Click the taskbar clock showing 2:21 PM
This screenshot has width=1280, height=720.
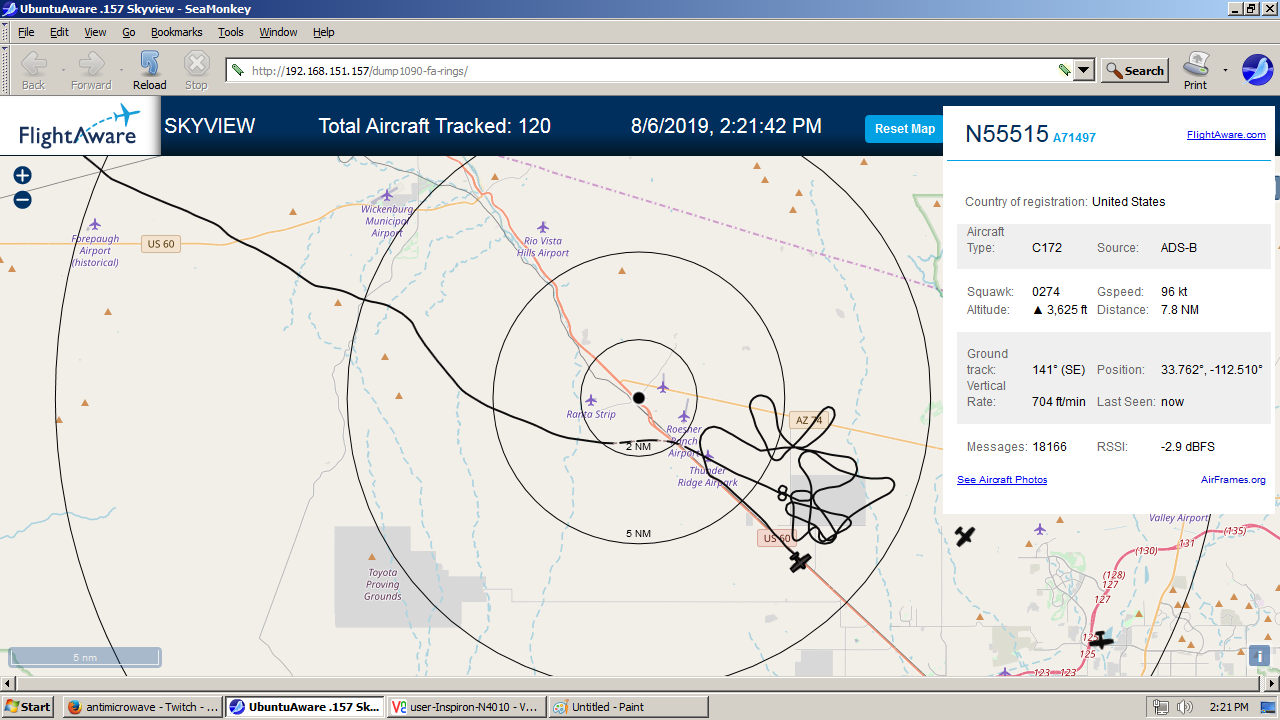point(1229,707)
